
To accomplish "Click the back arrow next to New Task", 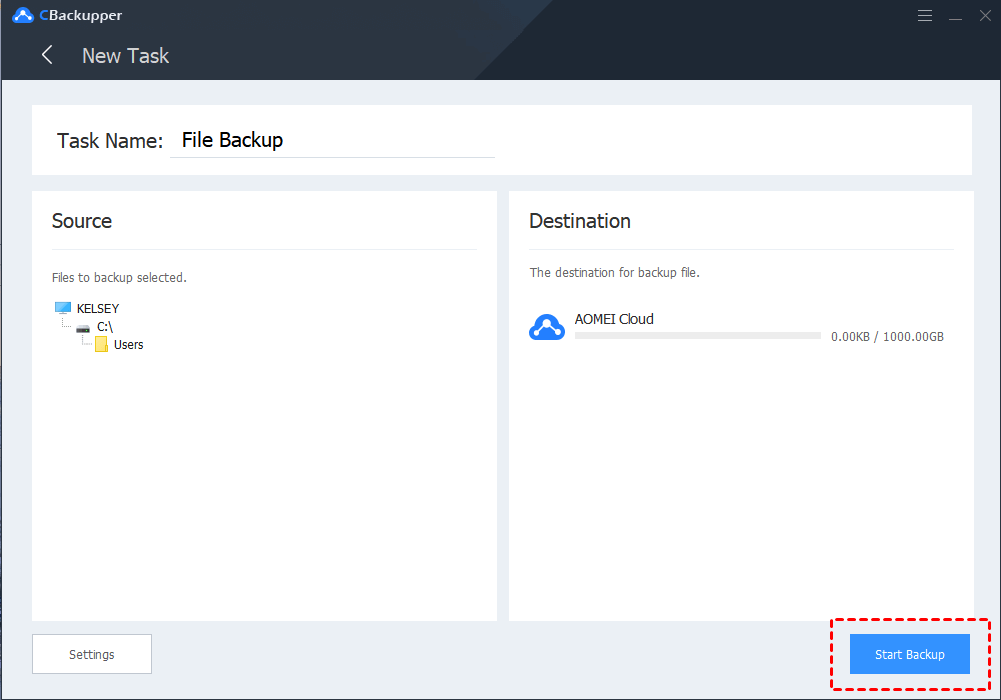I will (x=47, y=55).
